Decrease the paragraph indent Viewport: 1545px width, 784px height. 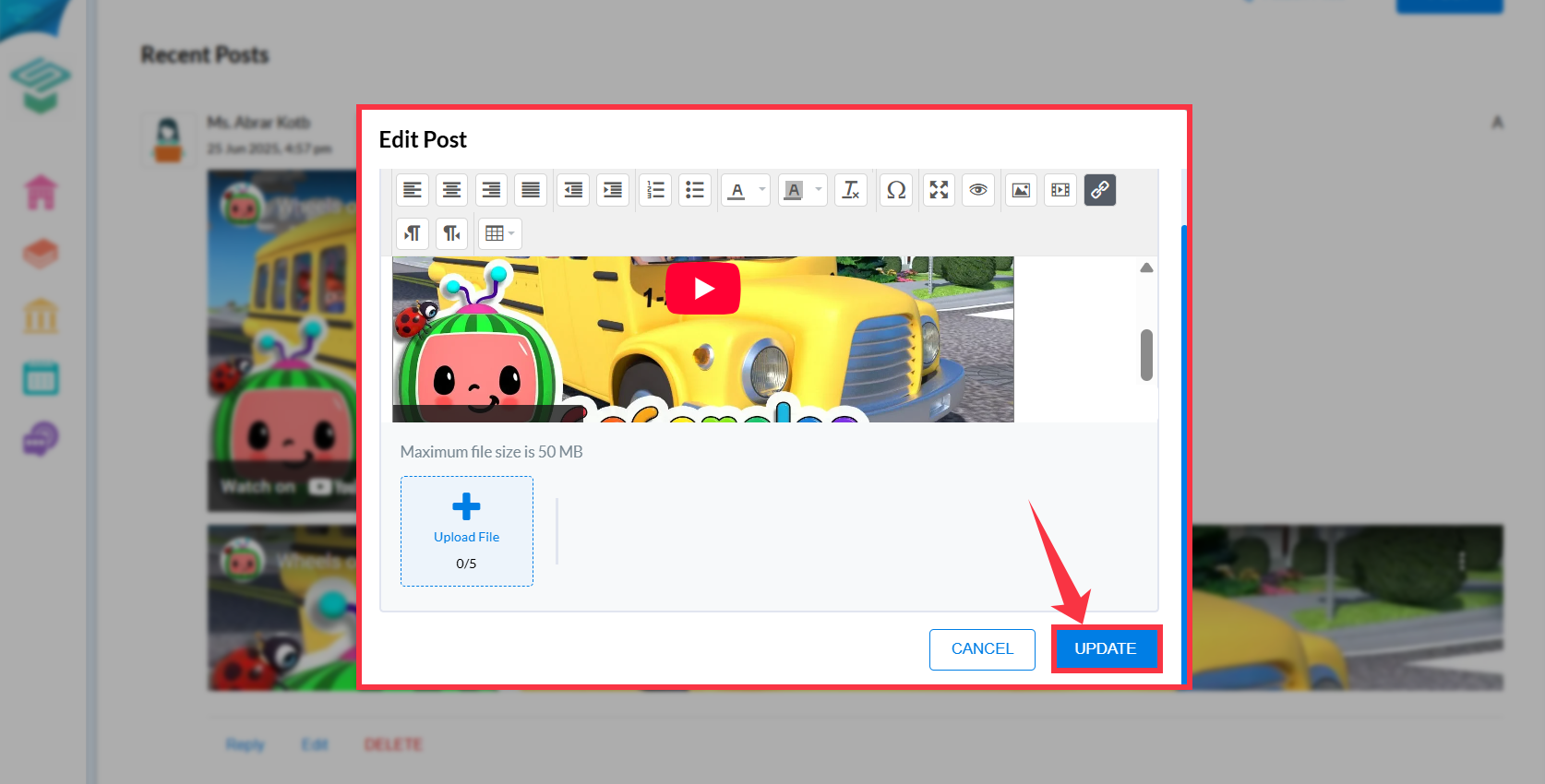click(573, 190)
